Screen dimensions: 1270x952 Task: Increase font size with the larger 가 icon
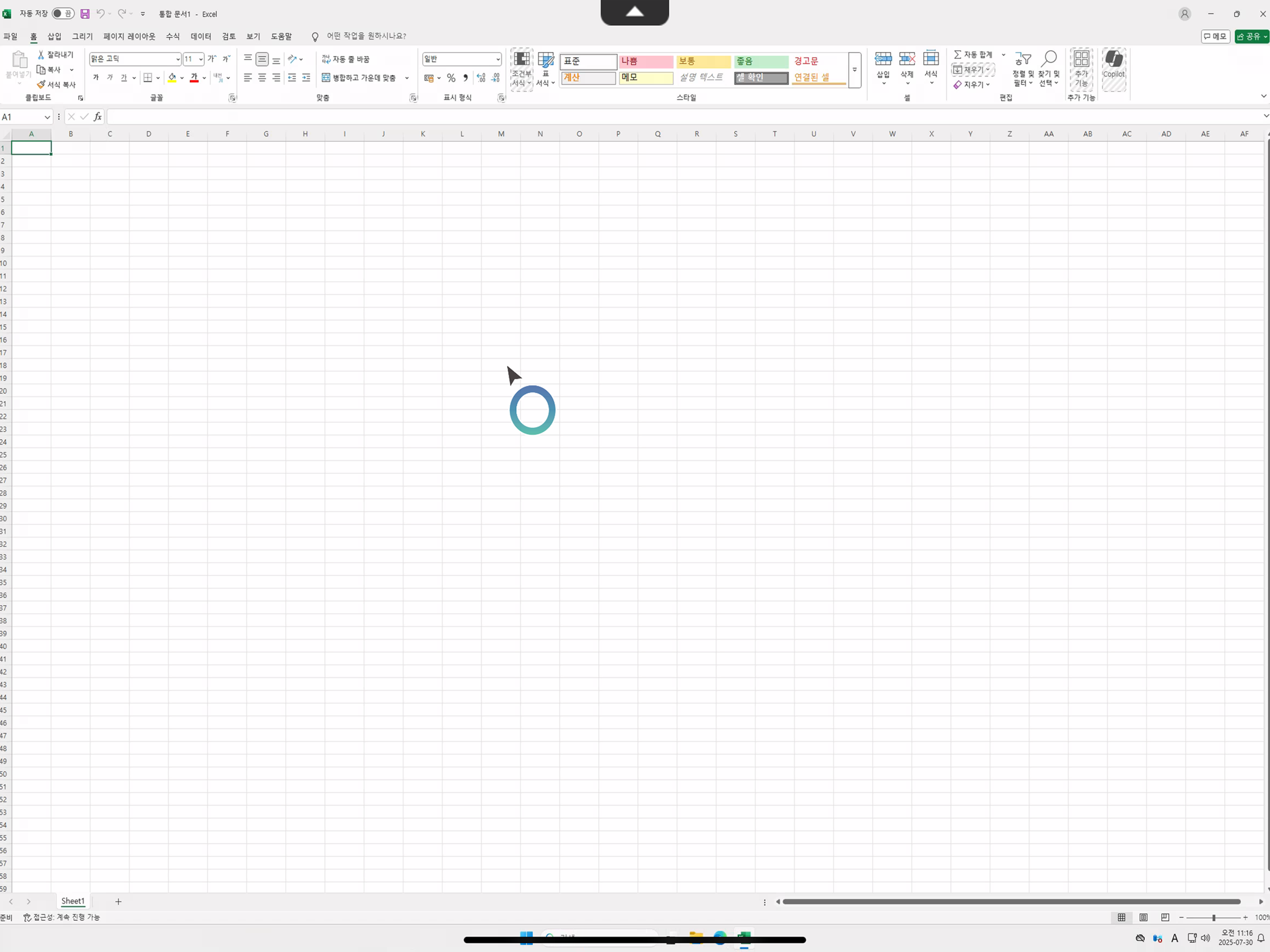[212, 59]
